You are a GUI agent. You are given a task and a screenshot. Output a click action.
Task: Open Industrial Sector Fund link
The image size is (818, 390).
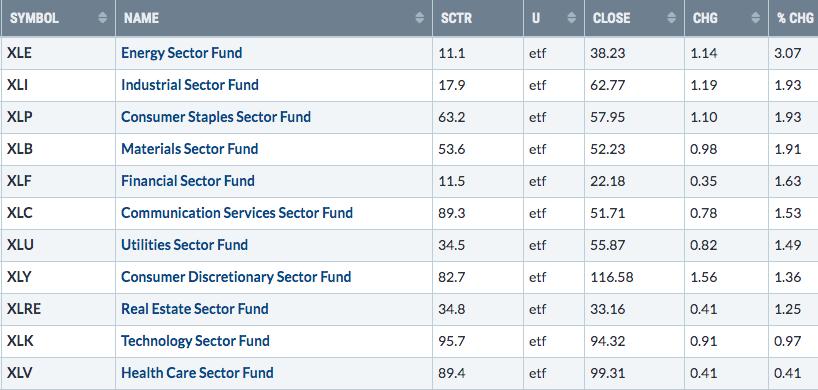click(190, 85)
